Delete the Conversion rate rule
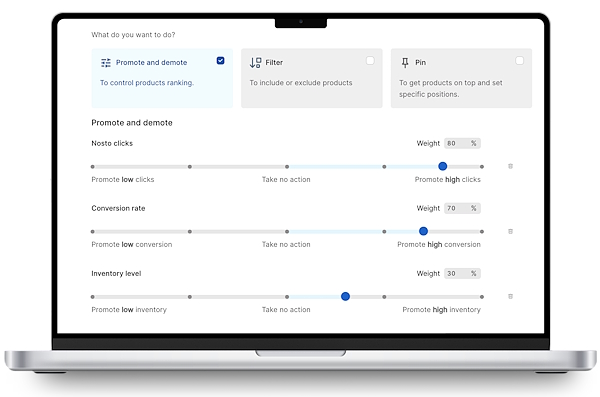Viewport: 600px width, 397px height. [510, 231]
